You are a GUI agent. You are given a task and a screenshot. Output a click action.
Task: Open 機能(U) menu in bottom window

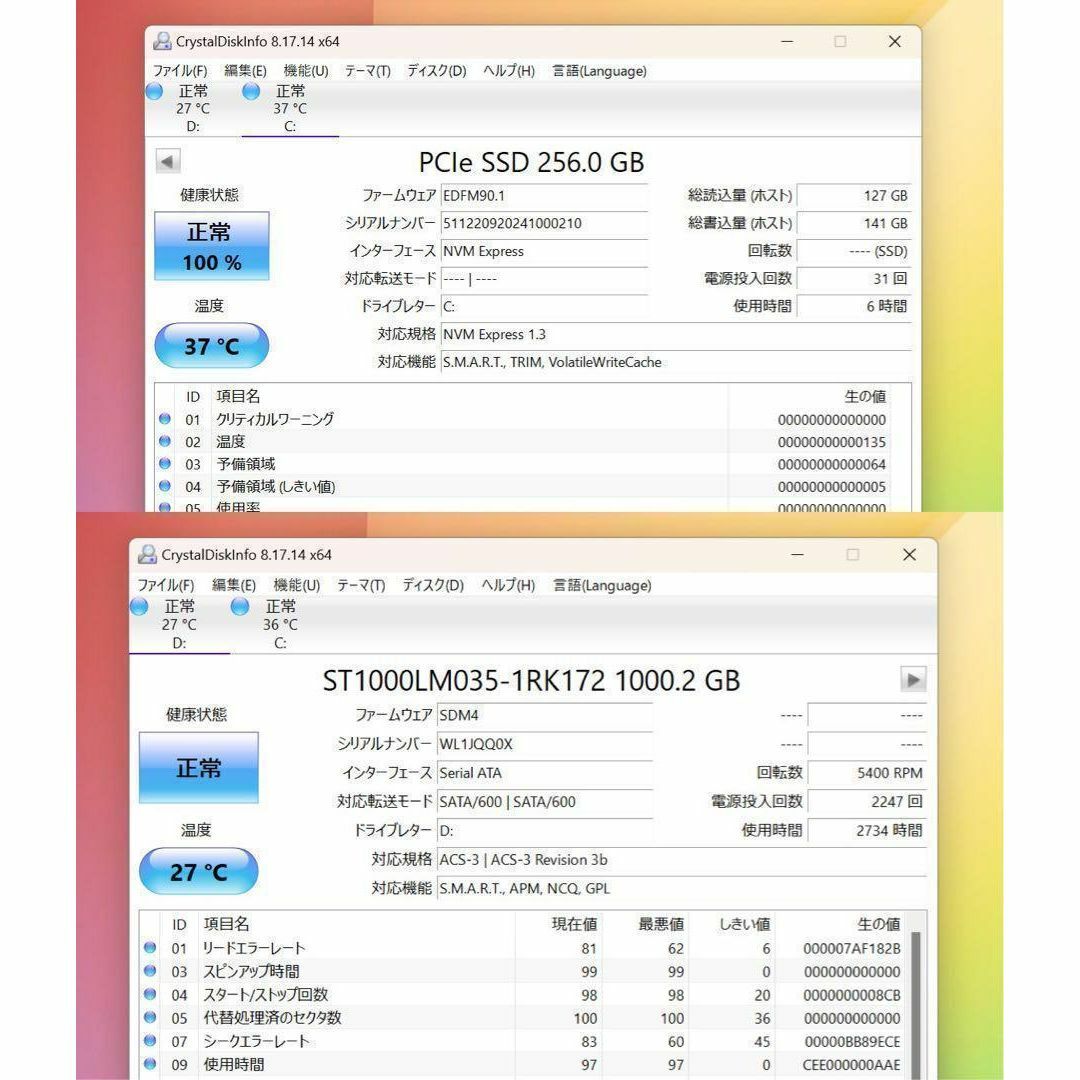pyautogui.click(x=297, y=585)
